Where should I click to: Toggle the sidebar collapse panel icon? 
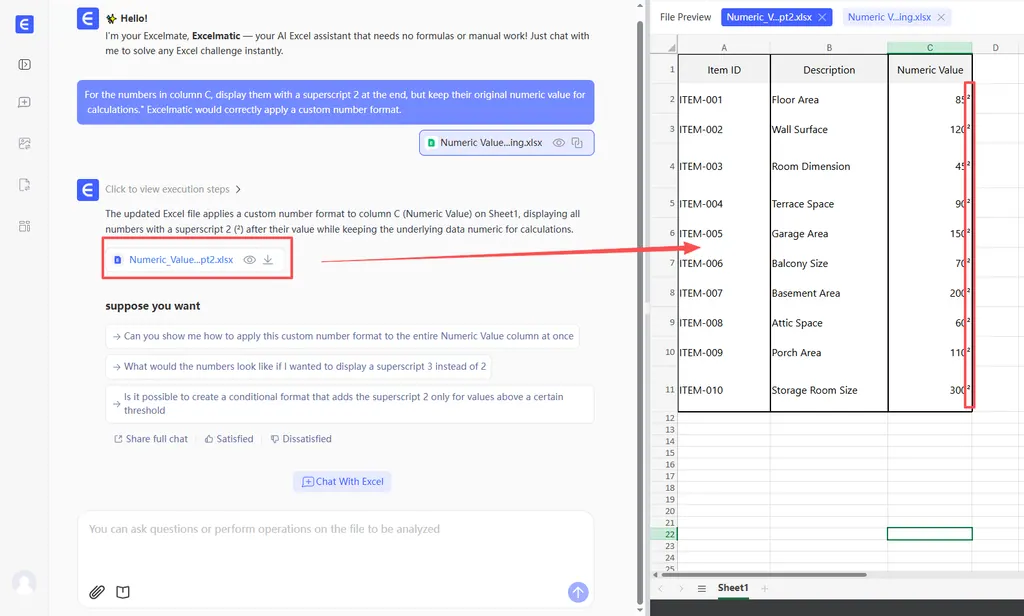25,64
